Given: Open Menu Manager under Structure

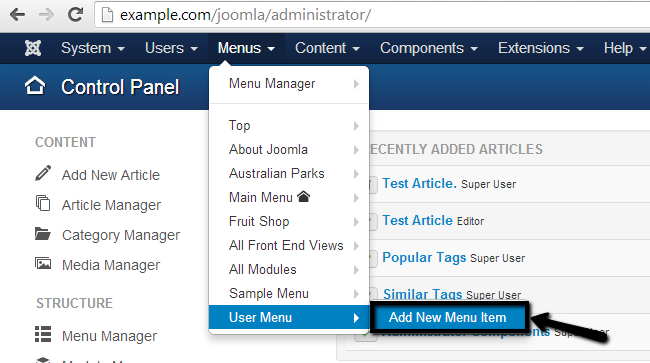Looking at the screenshot, I should point(109,336).
